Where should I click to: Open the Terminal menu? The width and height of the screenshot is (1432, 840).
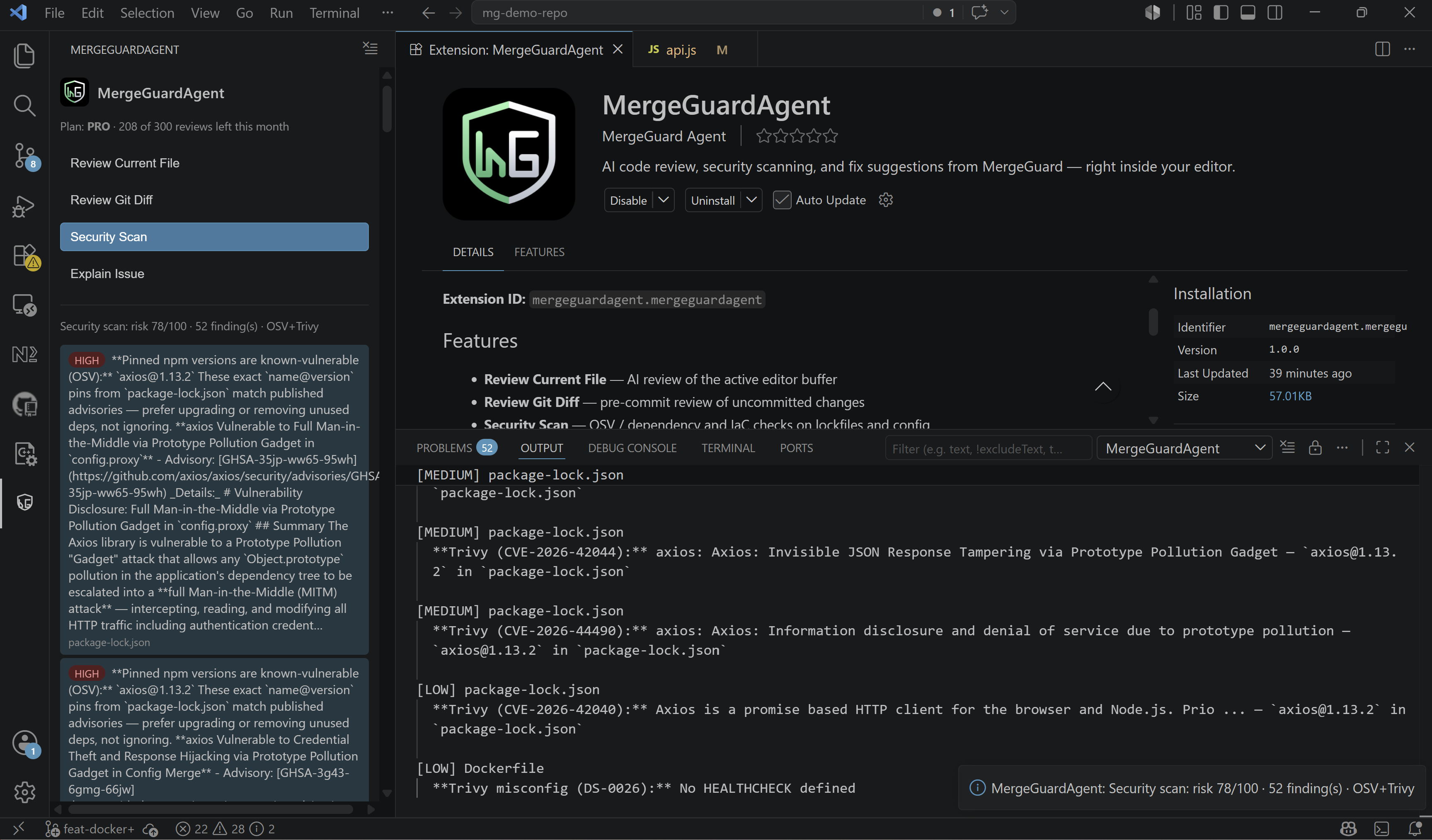pyautogui.click(x=334, y=12)
